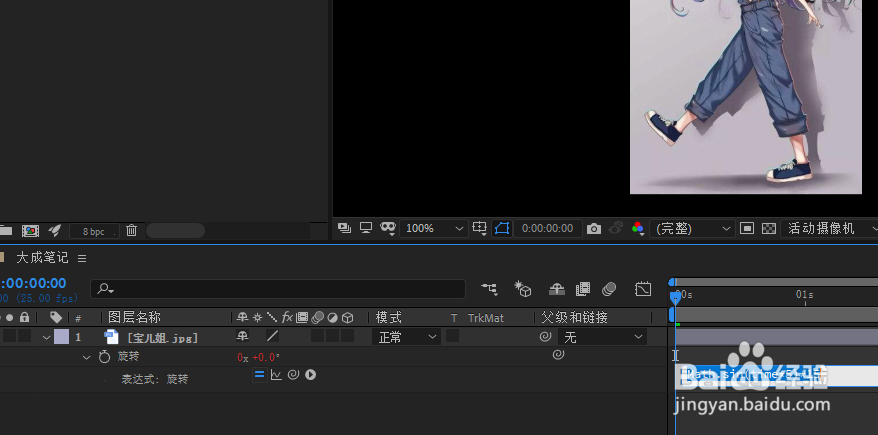This screenshot has height=435, width=878.
Task: Open RGB channel and color management
Action: click(637, 228)
